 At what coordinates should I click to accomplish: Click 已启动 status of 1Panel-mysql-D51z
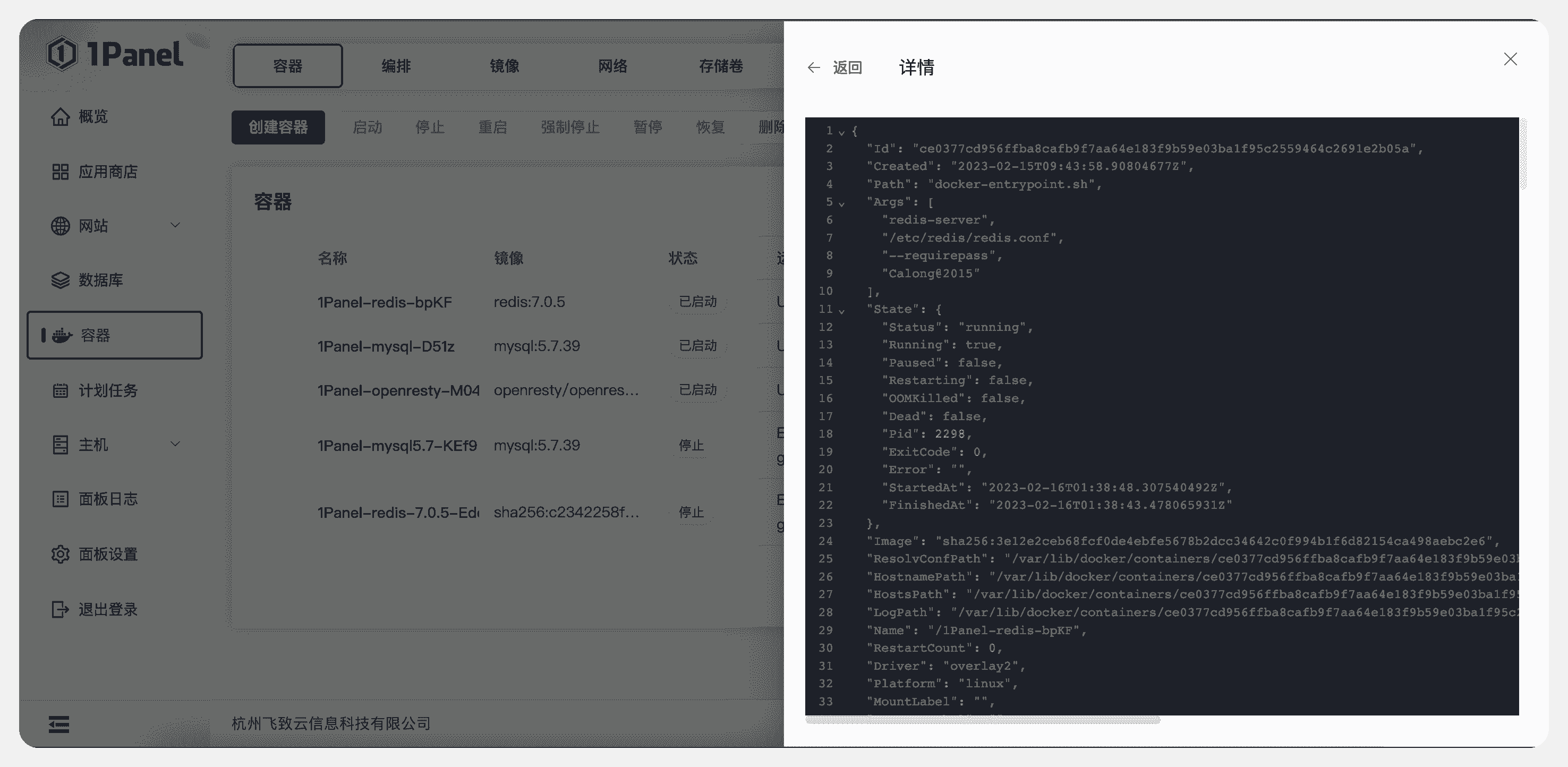click(697, 346)
